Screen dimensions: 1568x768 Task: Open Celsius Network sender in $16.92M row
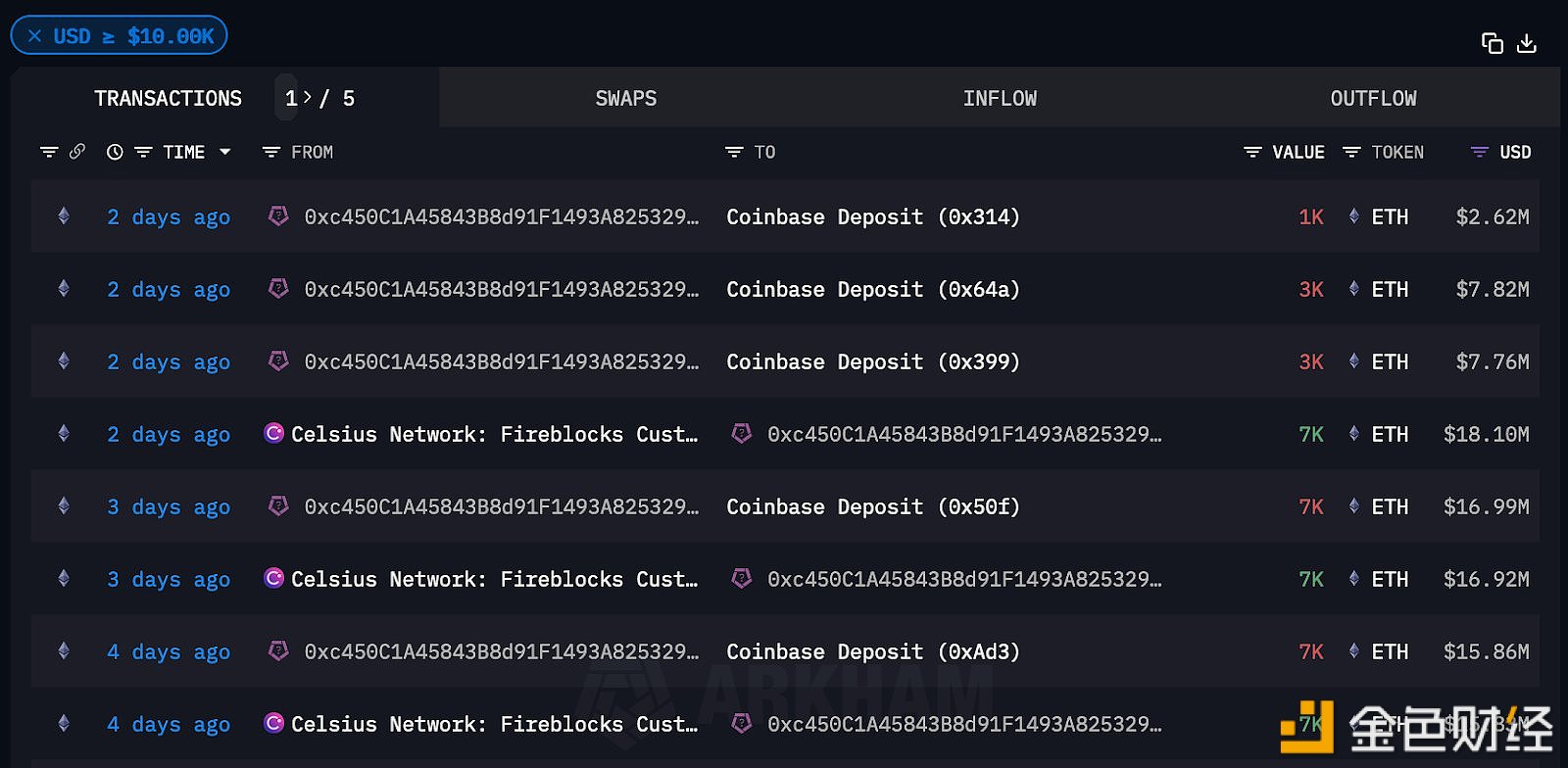[495, 579]
